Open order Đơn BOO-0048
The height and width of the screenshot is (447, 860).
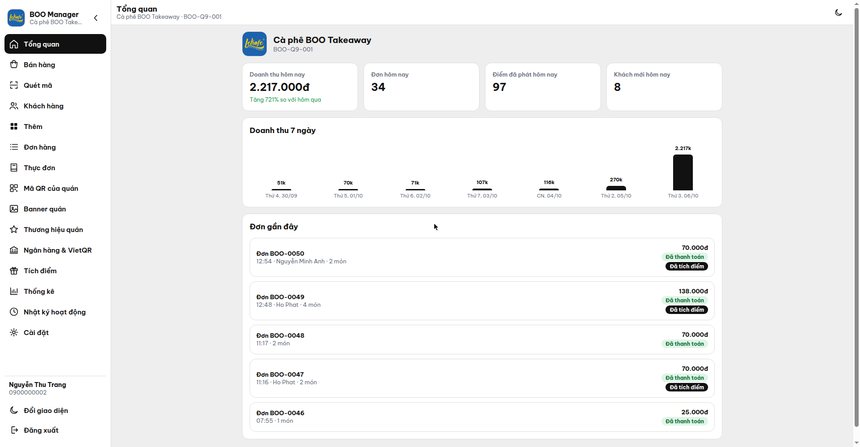click(x=482, y=339)
